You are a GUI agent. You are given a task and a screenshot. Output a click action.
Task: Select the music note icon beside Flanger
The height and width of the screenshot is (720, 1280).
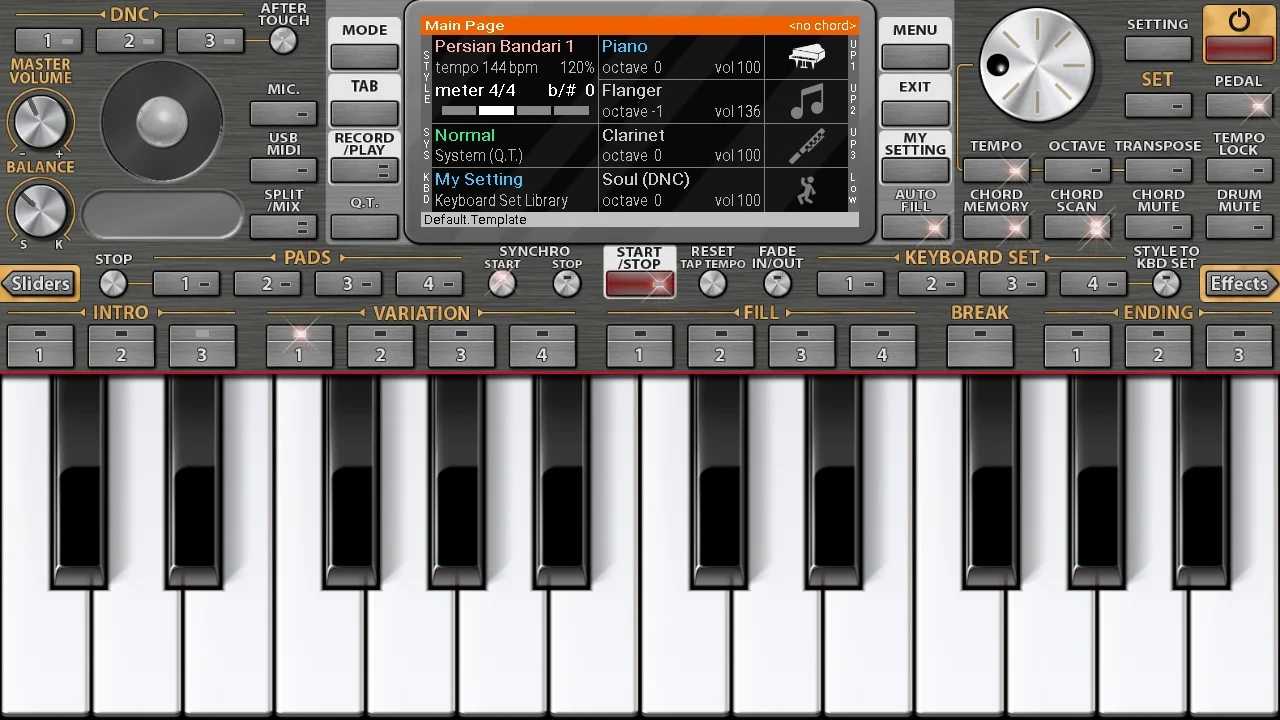click(x=806, y=101)
